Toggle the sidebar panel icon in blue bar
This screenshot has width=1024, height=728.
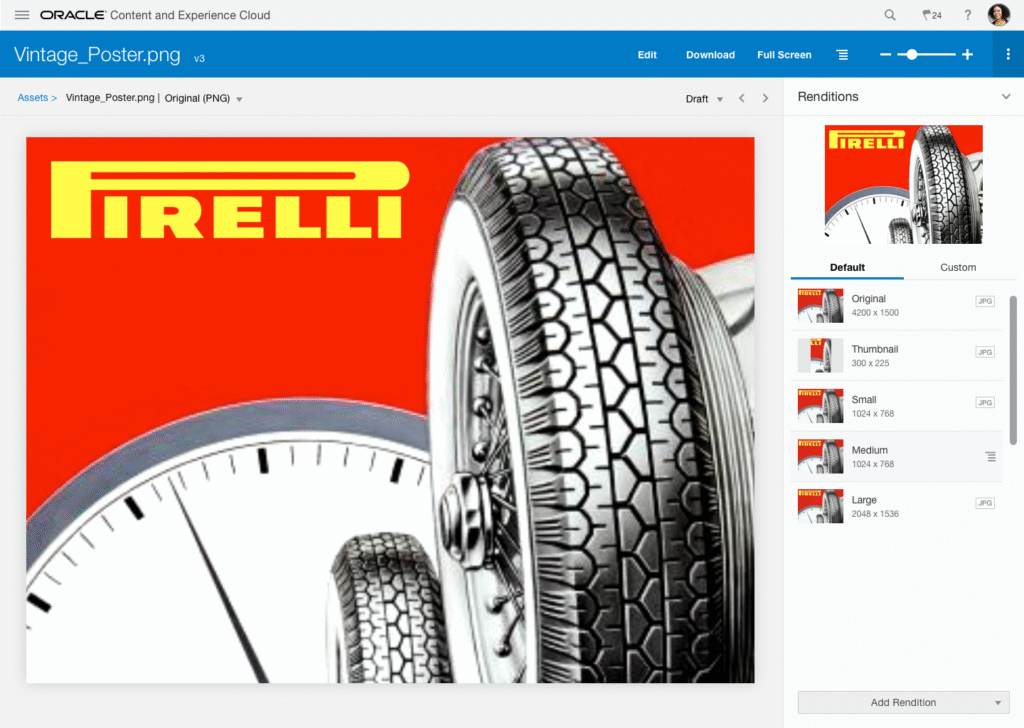[842, 55]
